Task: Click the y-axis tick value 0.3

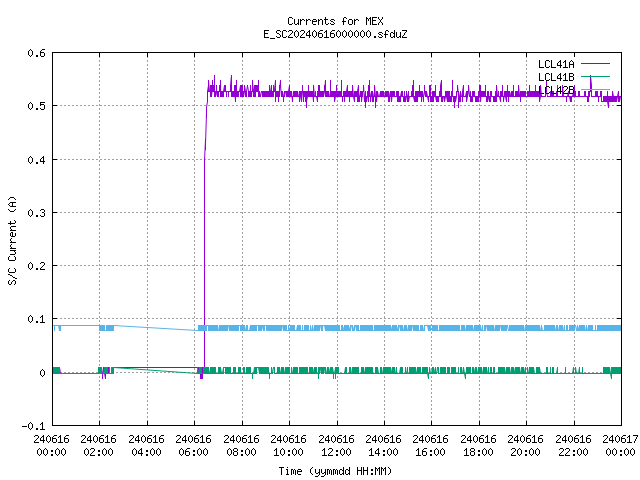Action: tap(36, 213)
